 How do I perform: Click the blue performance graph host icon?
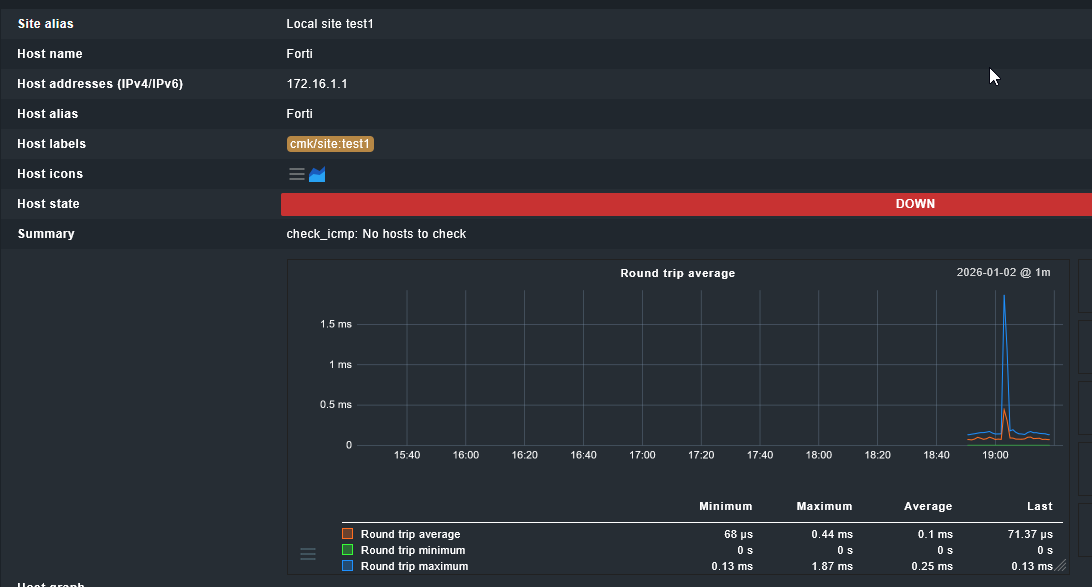[317, 174]
